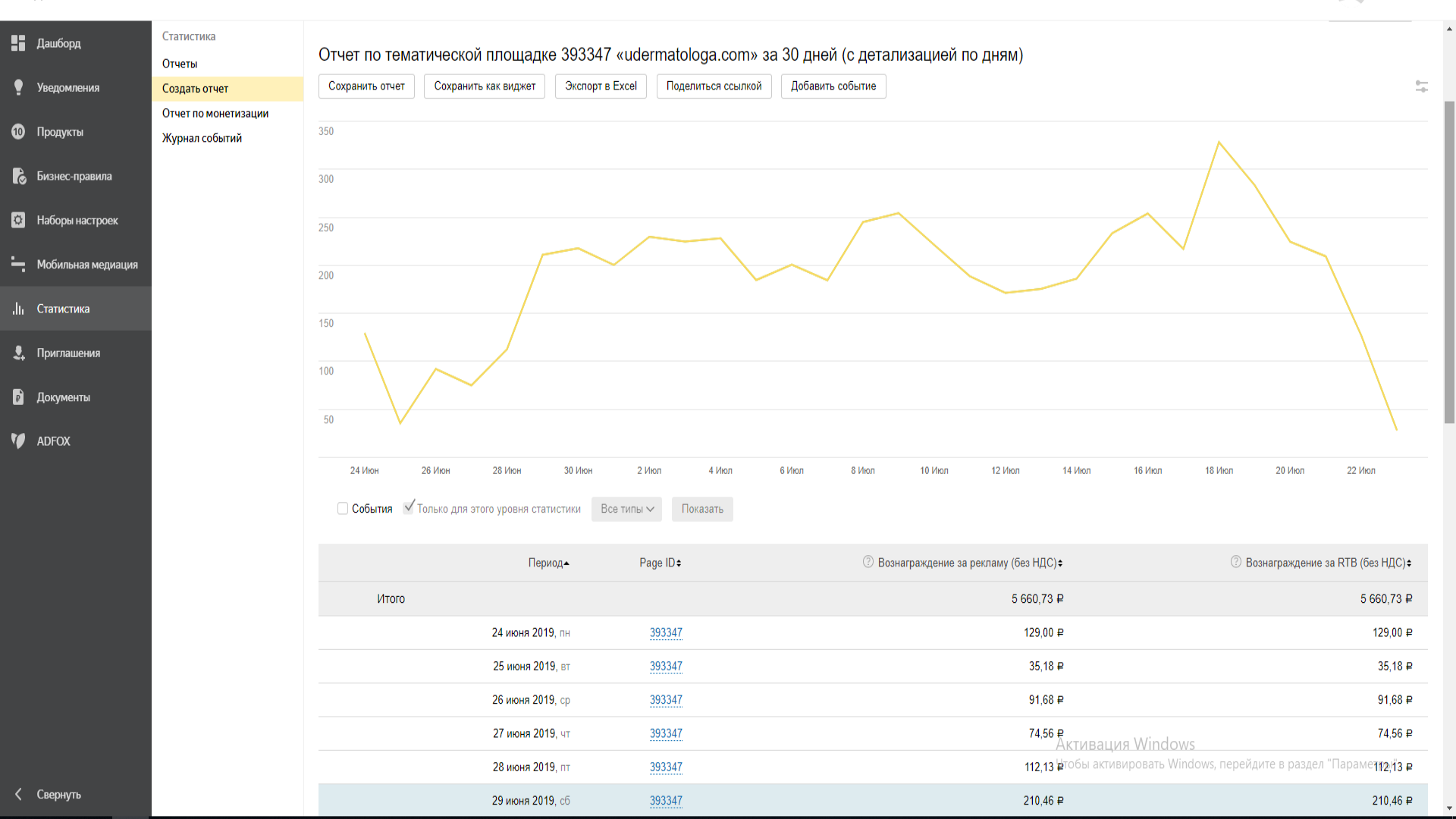Enable the События checkbox
This screenshot has width=1456, height=819.
point(343,509)
